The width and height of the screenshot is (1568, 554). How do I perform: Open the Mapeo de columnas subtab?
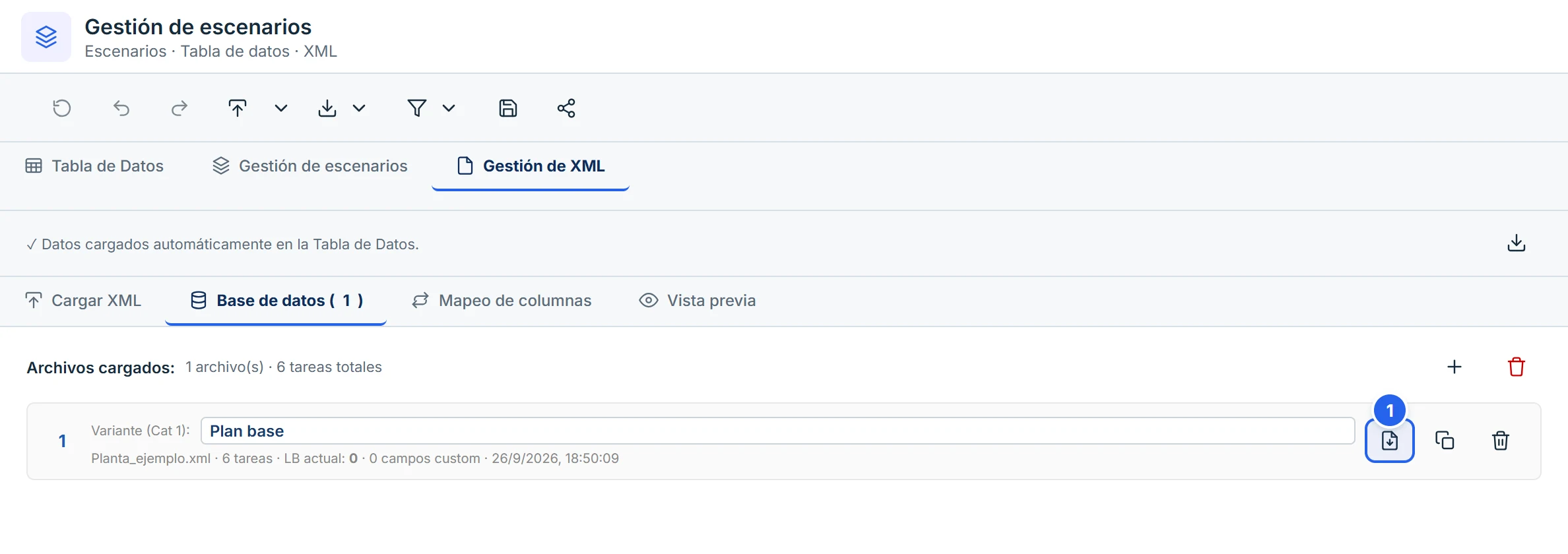[x=502, y=301]
